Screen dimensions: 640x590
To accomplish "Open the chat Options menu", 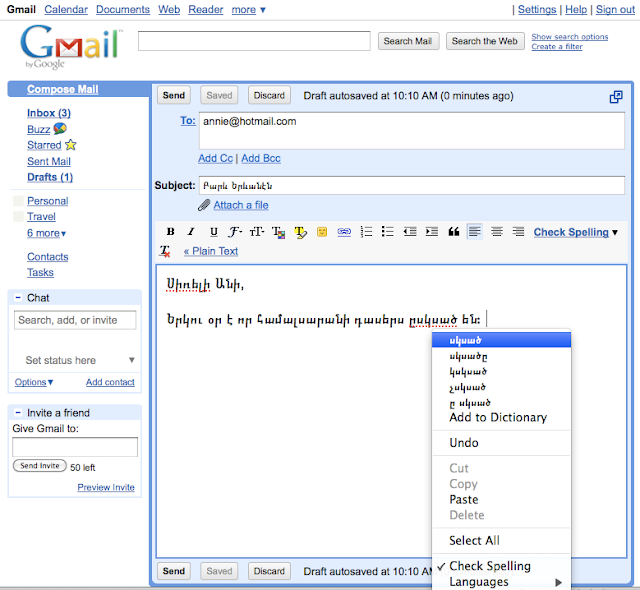I will pyautogui.click(x=34, y=382).
